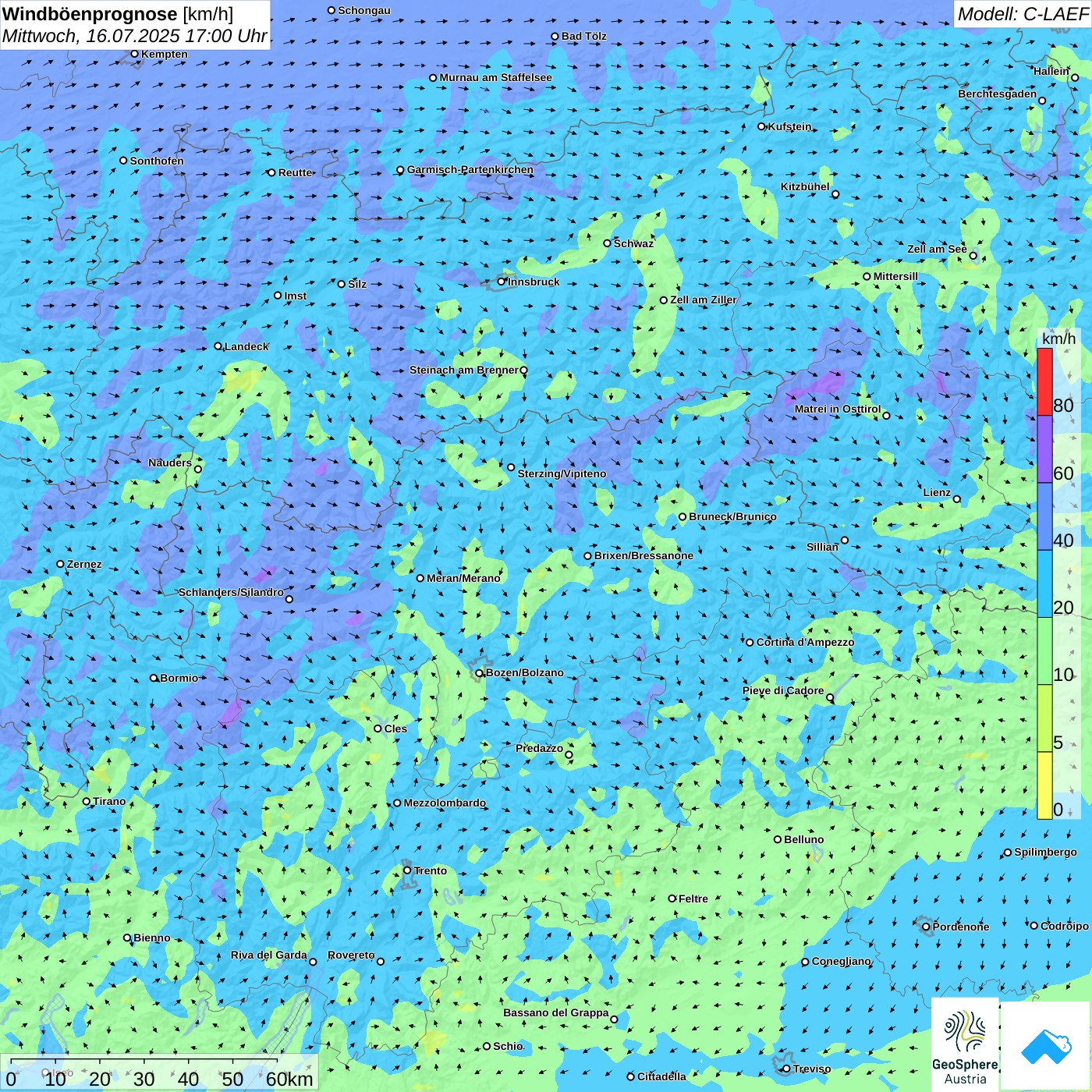The image size is (1092, 1092).
Task: Click the 'Riva del Garda' label
Action: (x=269, y=955)
